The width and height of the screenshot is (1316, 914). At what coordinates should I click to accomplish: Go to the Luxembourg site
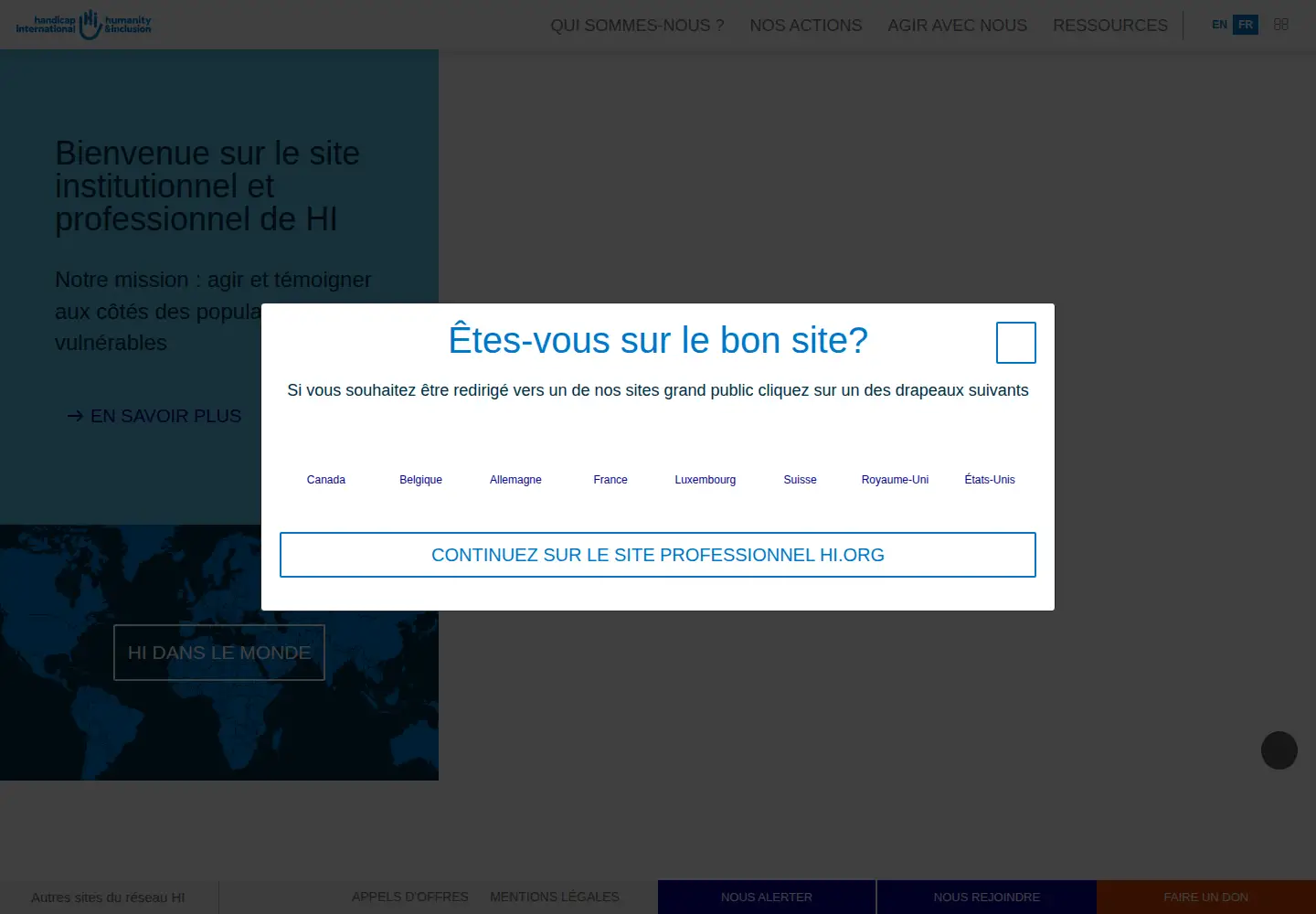pos(706,480)
